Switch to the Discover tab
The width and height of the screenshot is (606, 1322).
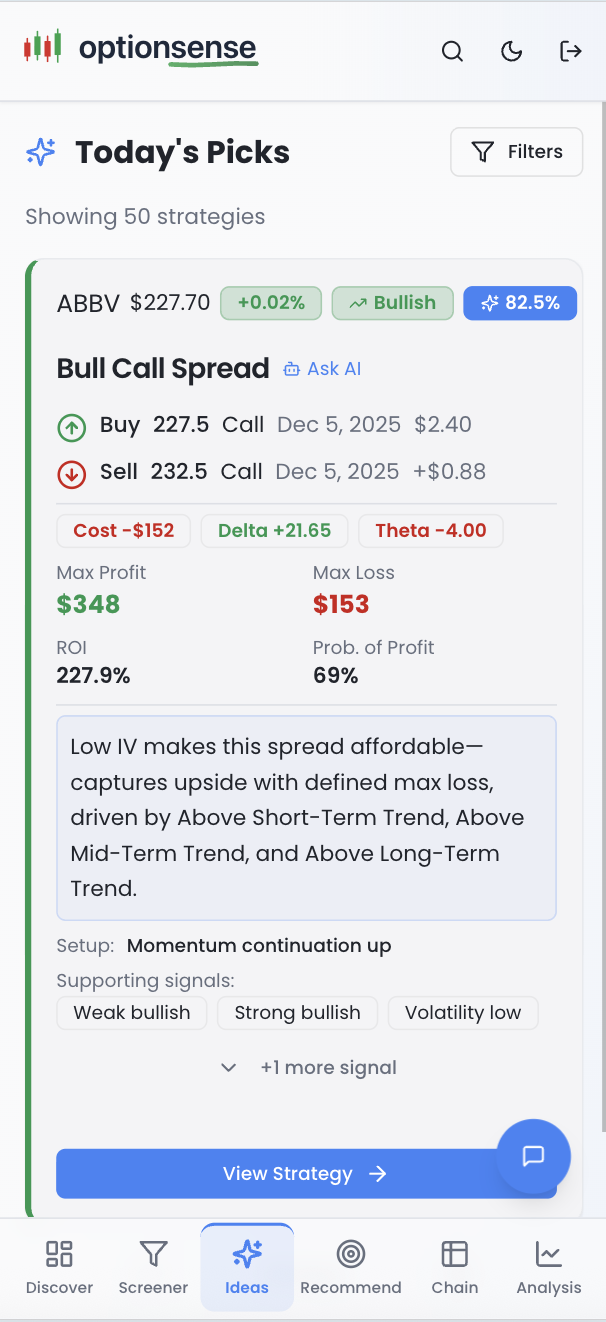click(x=59, y=1267)
